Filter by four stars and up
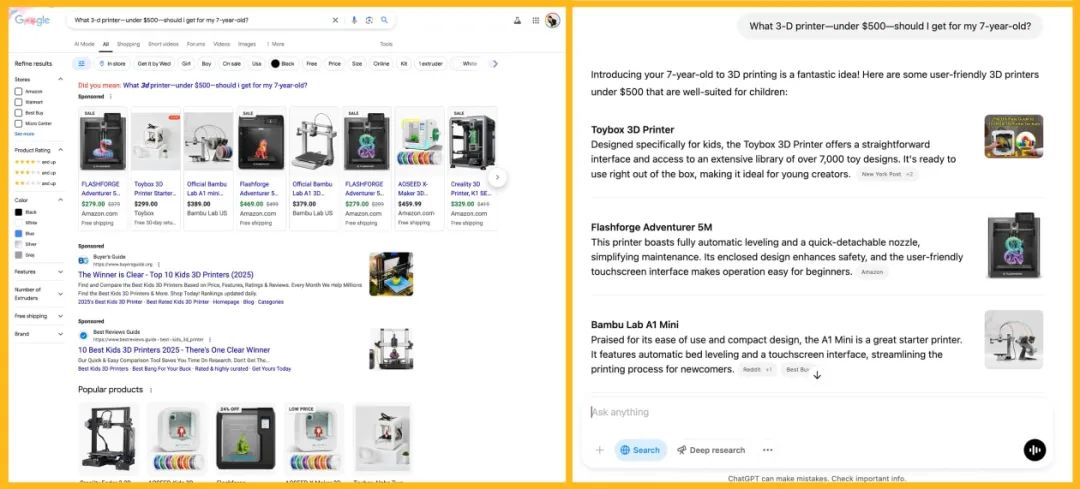Viewport: 1080px width, 489px height. tap(35, 162)
